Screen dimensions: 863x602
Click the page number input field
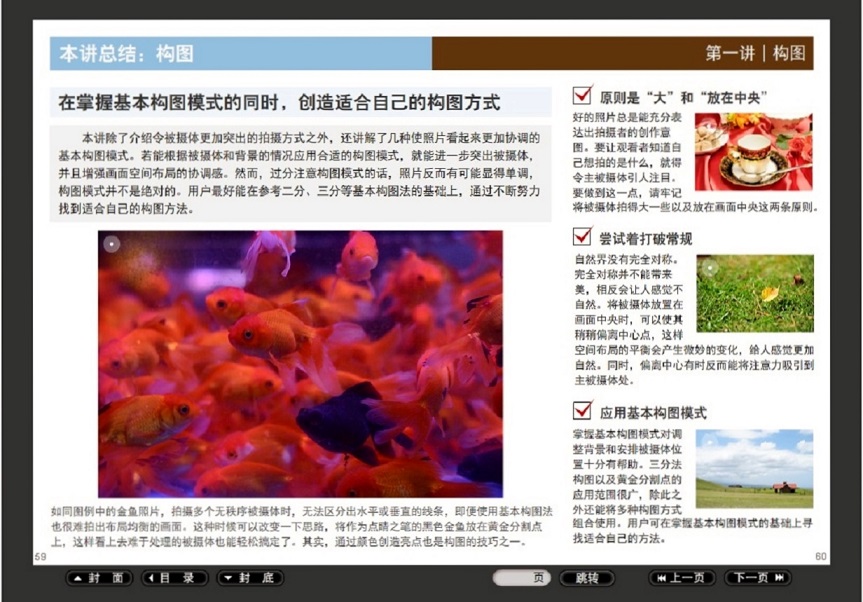(520, 578)
